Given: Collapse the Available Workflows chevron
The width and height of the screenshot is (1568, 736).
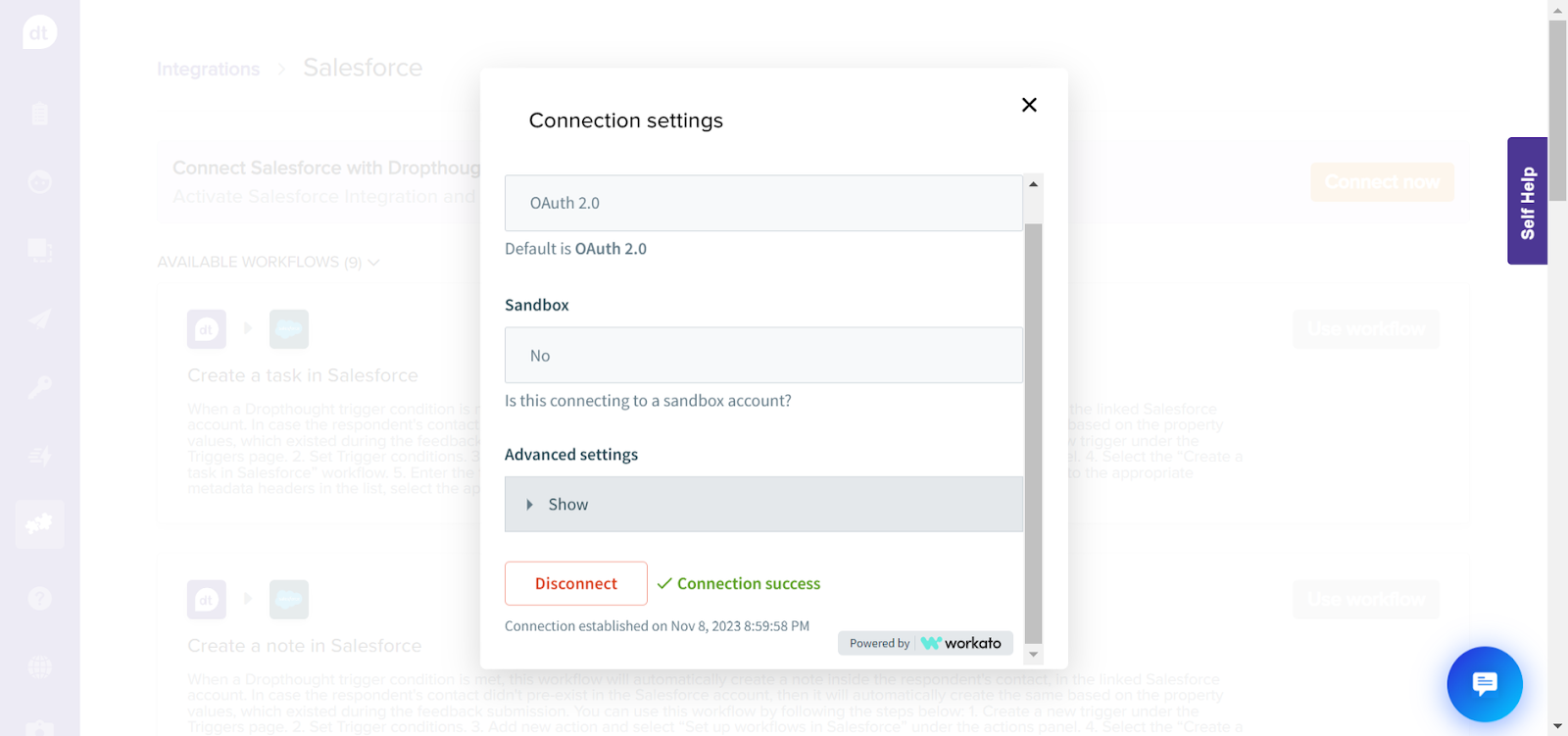Looking at the screenshot, I should tap(373, 263).
